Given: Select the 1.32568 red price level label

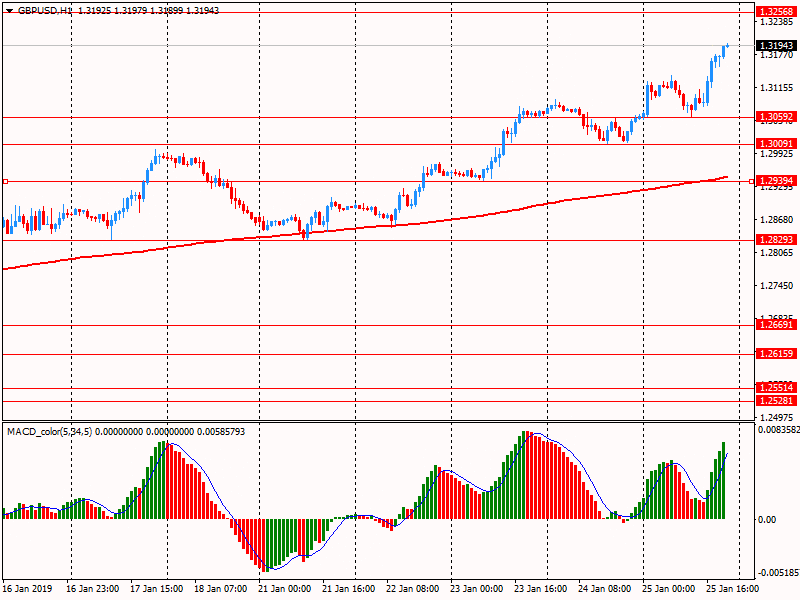Looking at the screenshot, I should pos(777,12).
